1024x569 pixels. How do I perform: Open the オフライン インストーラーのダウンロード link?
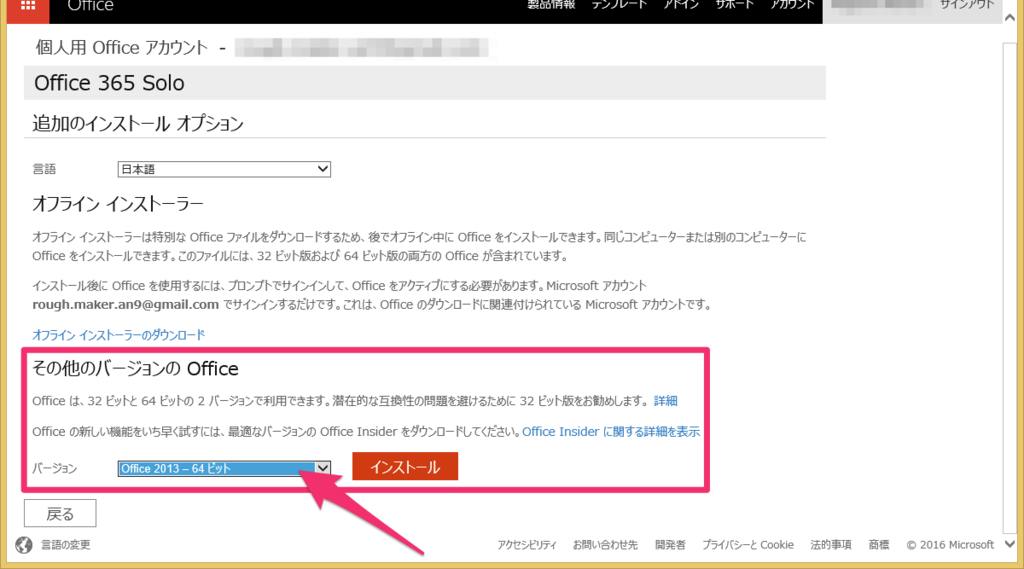point(118,335)
